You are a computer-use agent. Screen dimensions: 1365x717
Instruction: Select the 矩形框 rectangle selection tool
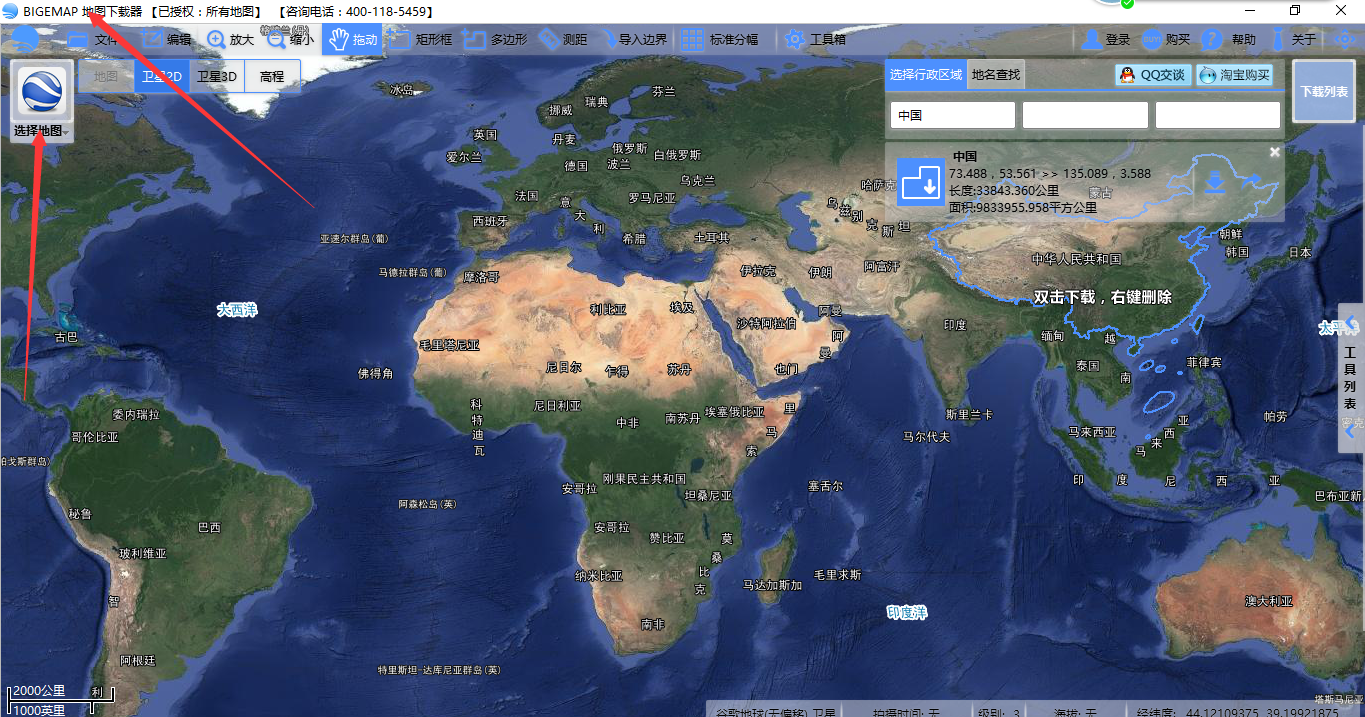pos(400,40)
